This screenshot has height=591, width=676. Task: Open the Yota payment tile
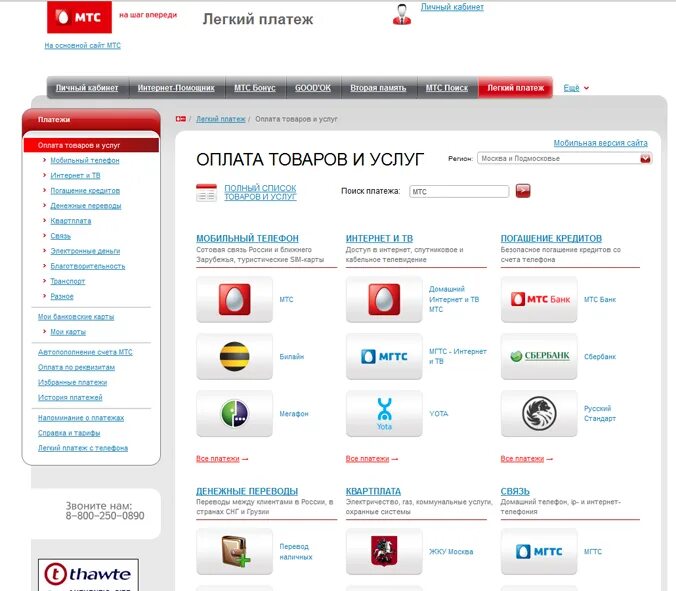tap(384, 413)
